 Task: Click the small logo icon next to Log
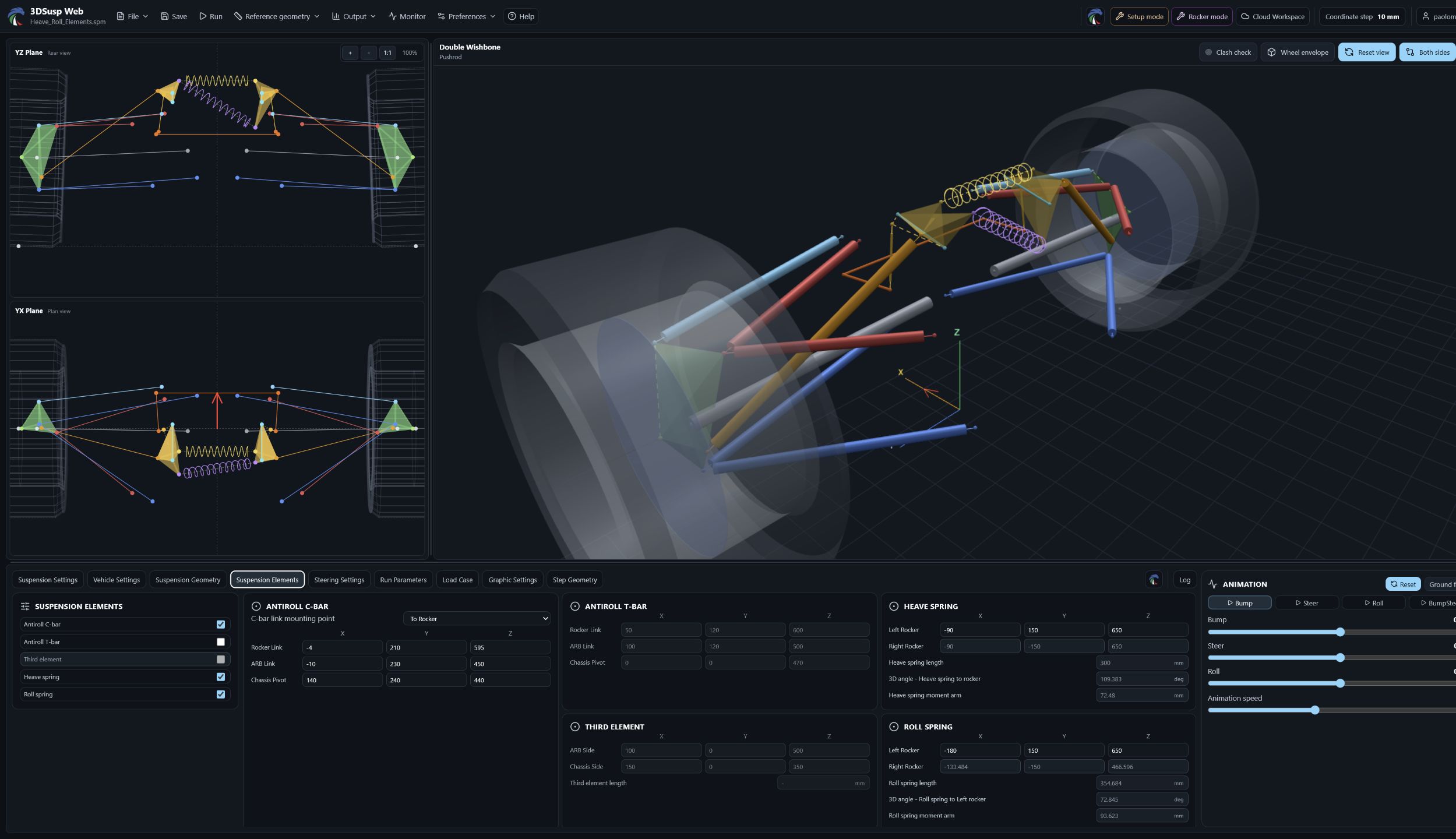pyautogui.click(x=1154, y=580)
